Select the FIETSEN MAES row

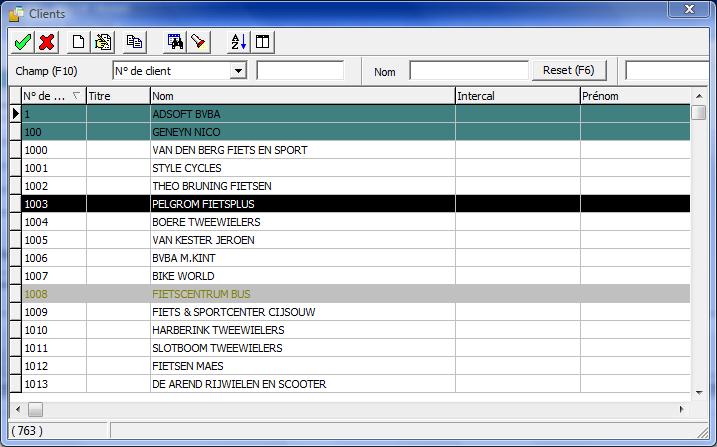pos(356,366)
